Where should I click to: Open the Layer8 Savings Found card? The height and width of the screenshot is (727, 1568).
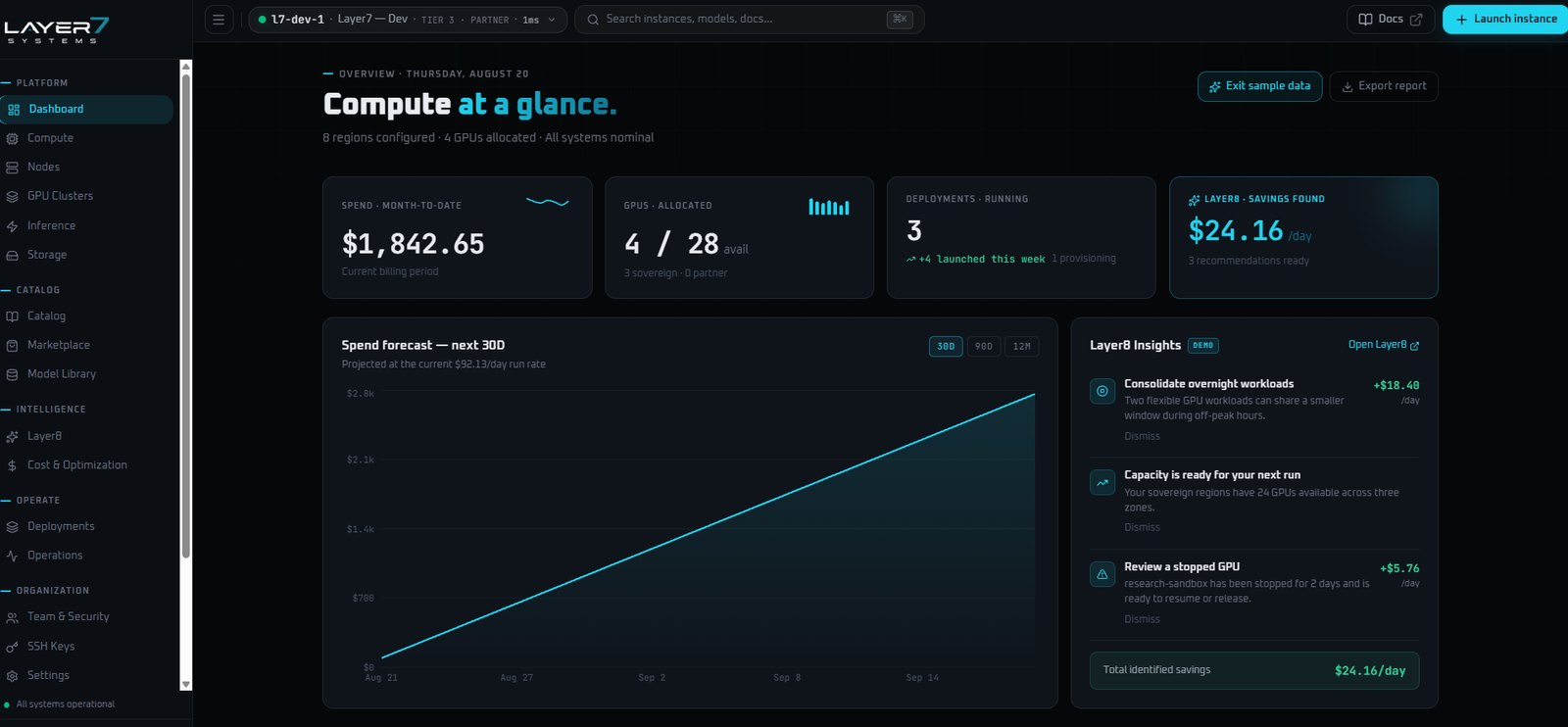pos(1303,238)
